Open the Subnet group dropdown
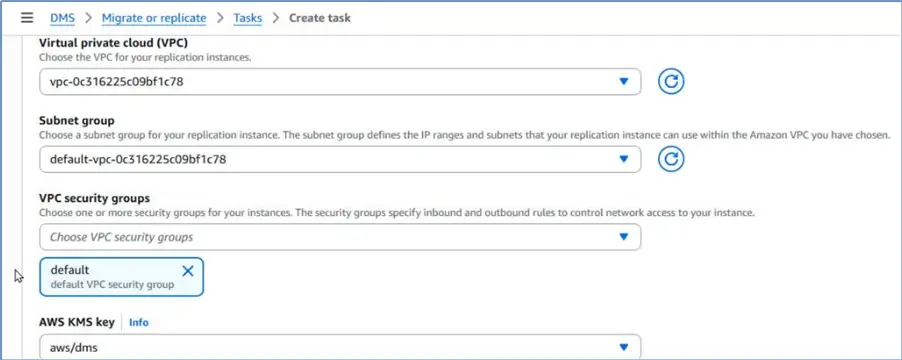The height and width of the screenshot is (360, 902). [x=340, y=159]
